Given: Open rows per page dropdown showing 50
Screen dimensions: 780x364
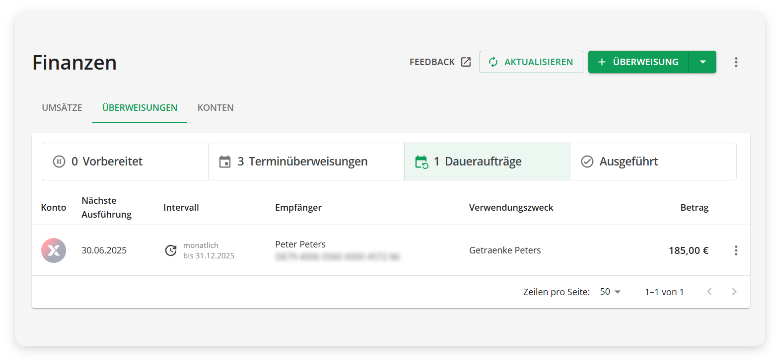Looking at the screenshot, I should pyautogui.click(x=610, y=292).
